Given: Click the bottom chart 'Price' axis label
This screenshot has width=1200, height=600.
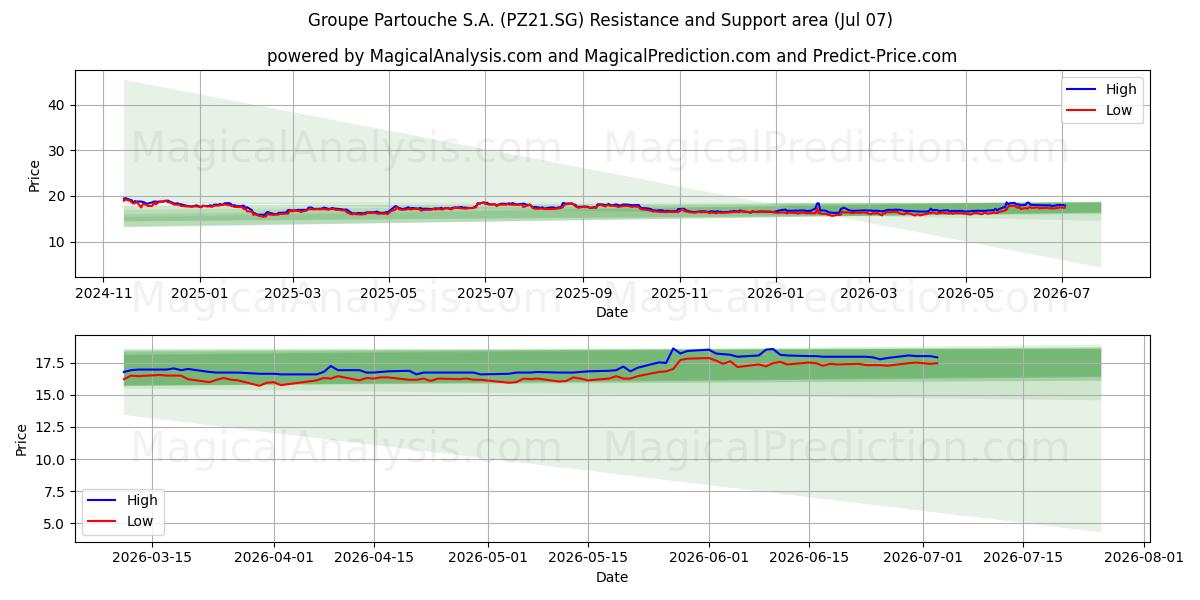Looking at the screenshot, I should point(22,439).
